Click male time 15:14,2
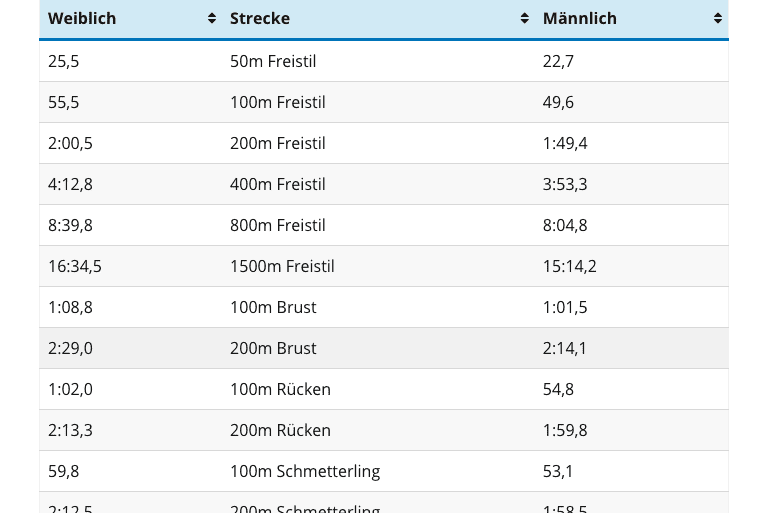769x513 pixels. 569,266
